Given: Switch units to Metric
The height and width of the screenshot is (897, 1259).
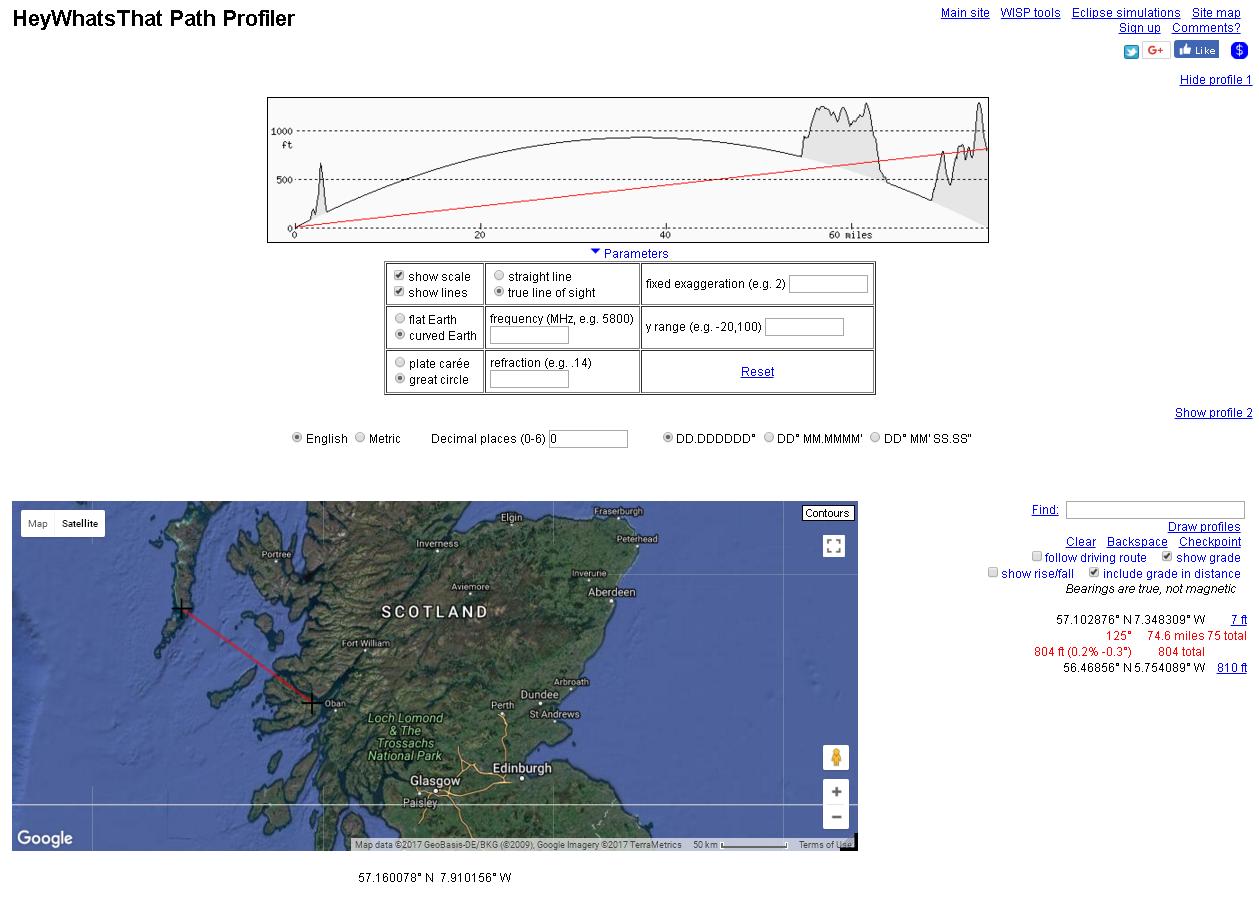Looking at the screenshot, I should pos(360,438).
